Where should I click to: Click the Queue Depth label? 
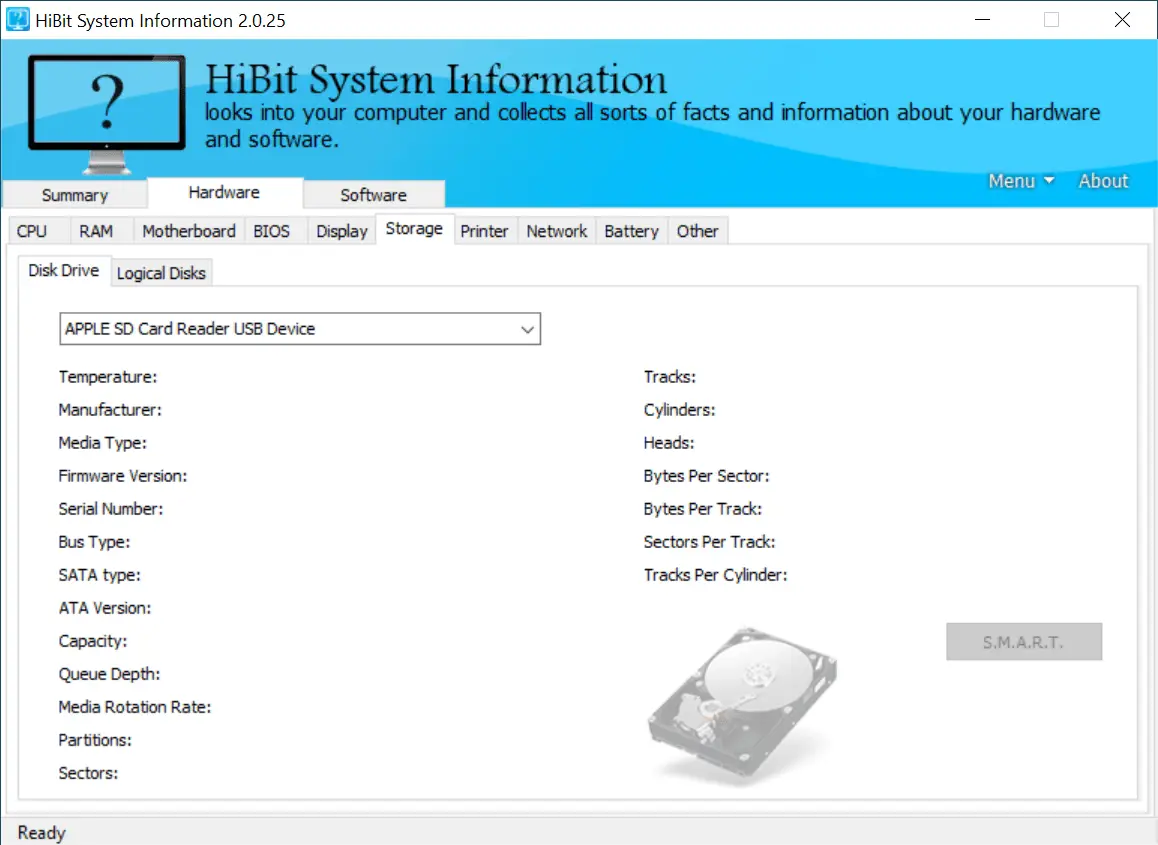click(x=109, y=674)
